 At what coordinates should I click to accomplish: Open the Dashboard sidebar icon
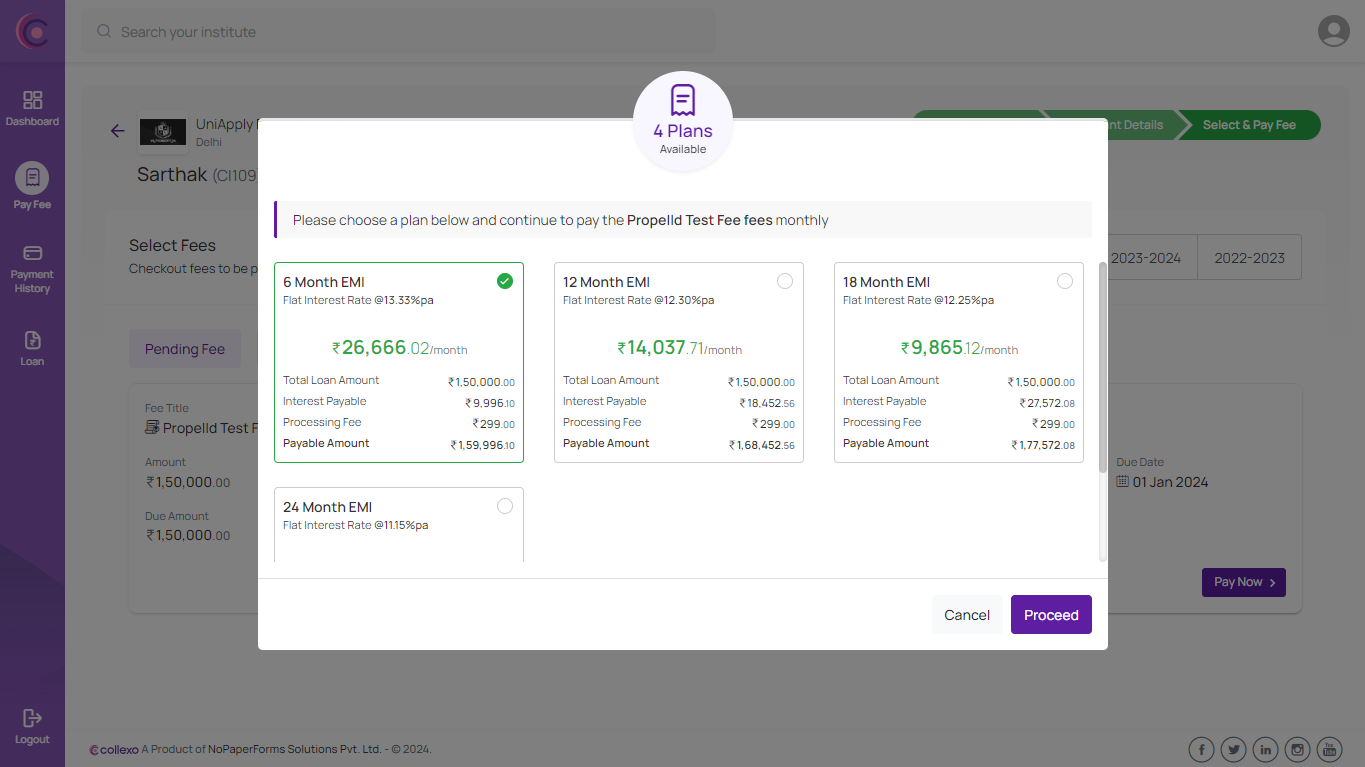[32, 108]
